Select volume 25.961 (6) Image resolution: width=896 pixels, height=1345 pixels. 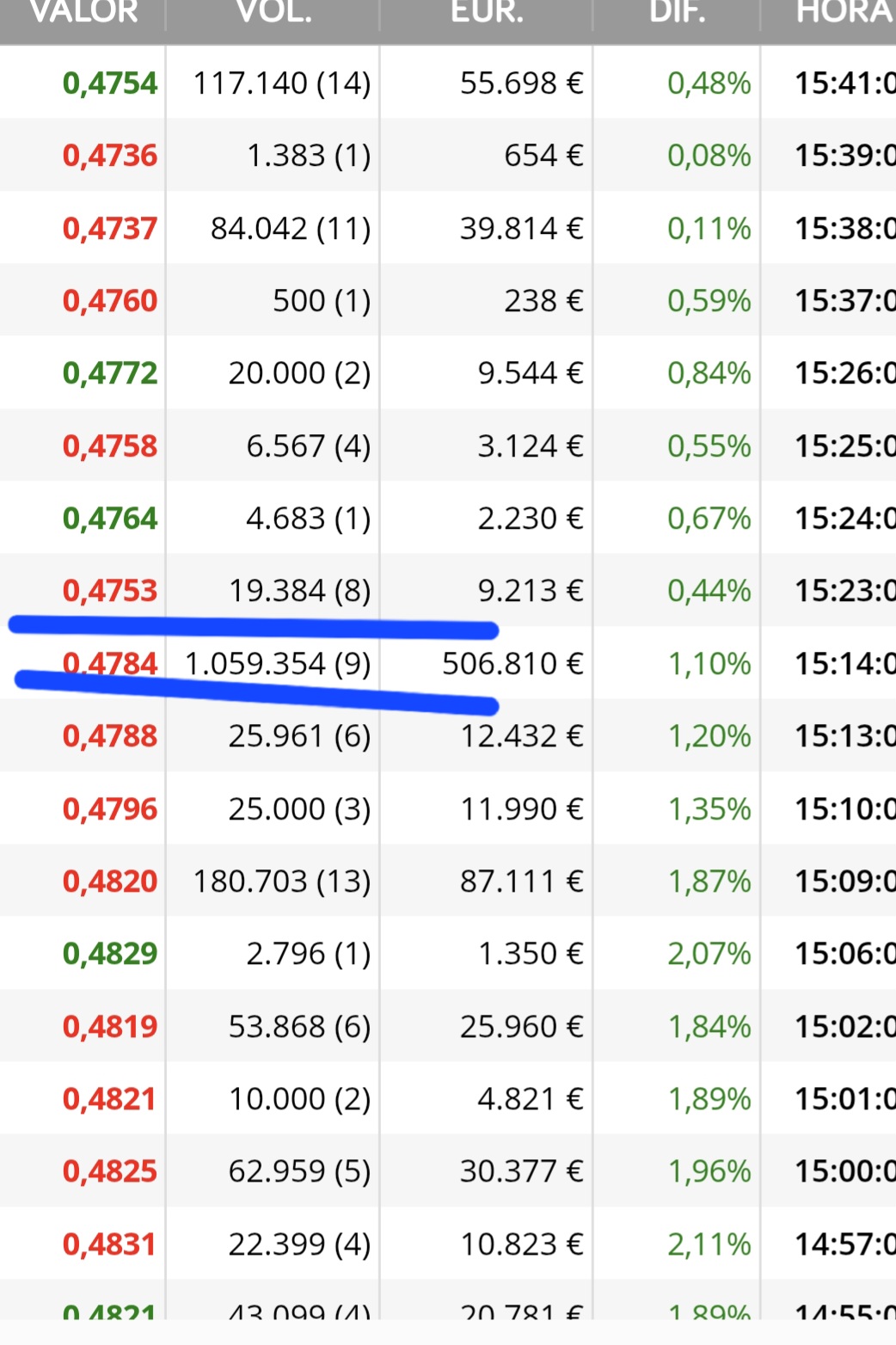pos(299,736)
